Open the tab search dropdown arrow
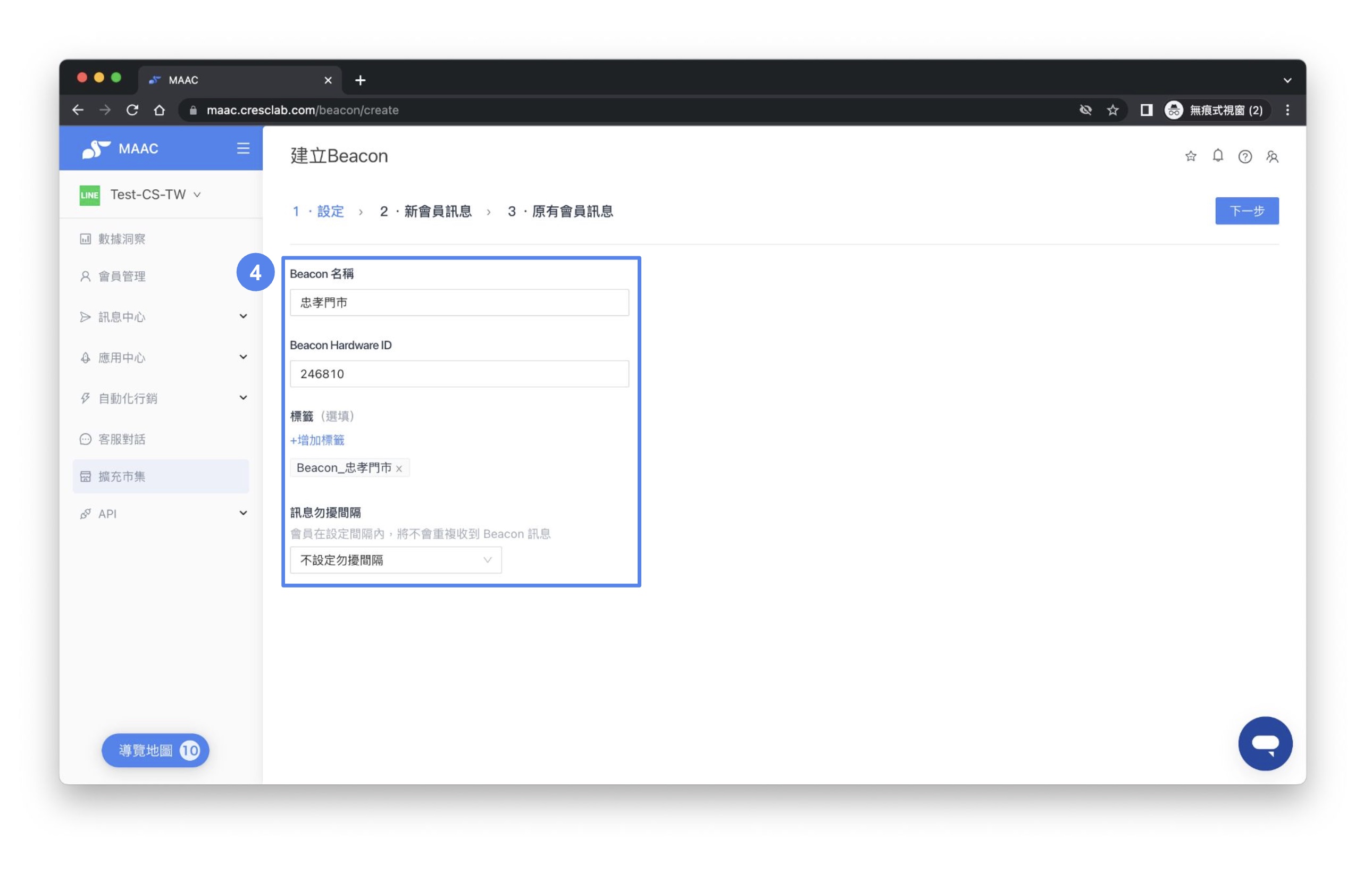Image resolution: width=1372 pixels, height=872 pixels. [x=1287, y=80]
